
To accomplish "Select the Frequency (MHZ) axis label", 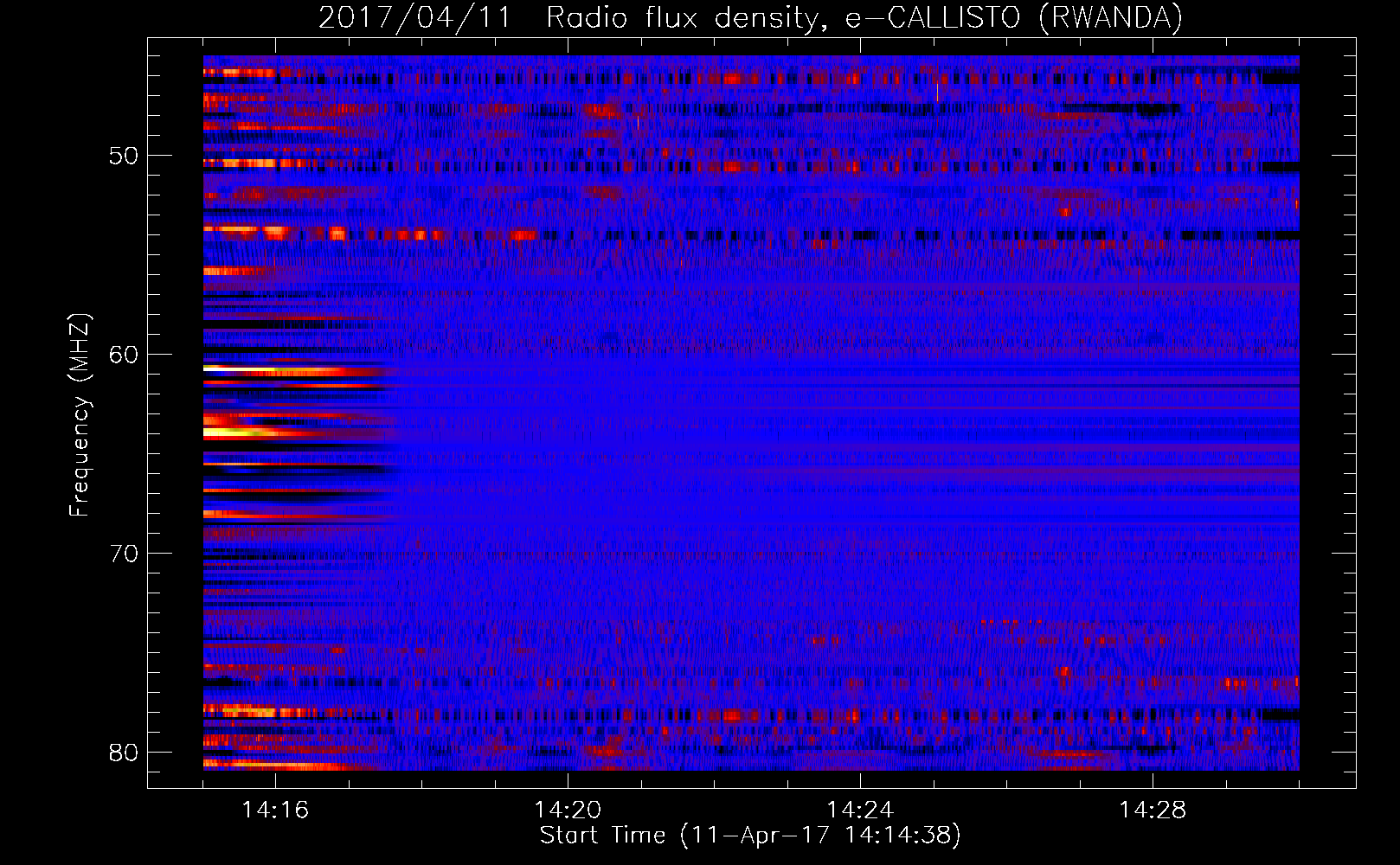I will point(80,415).
